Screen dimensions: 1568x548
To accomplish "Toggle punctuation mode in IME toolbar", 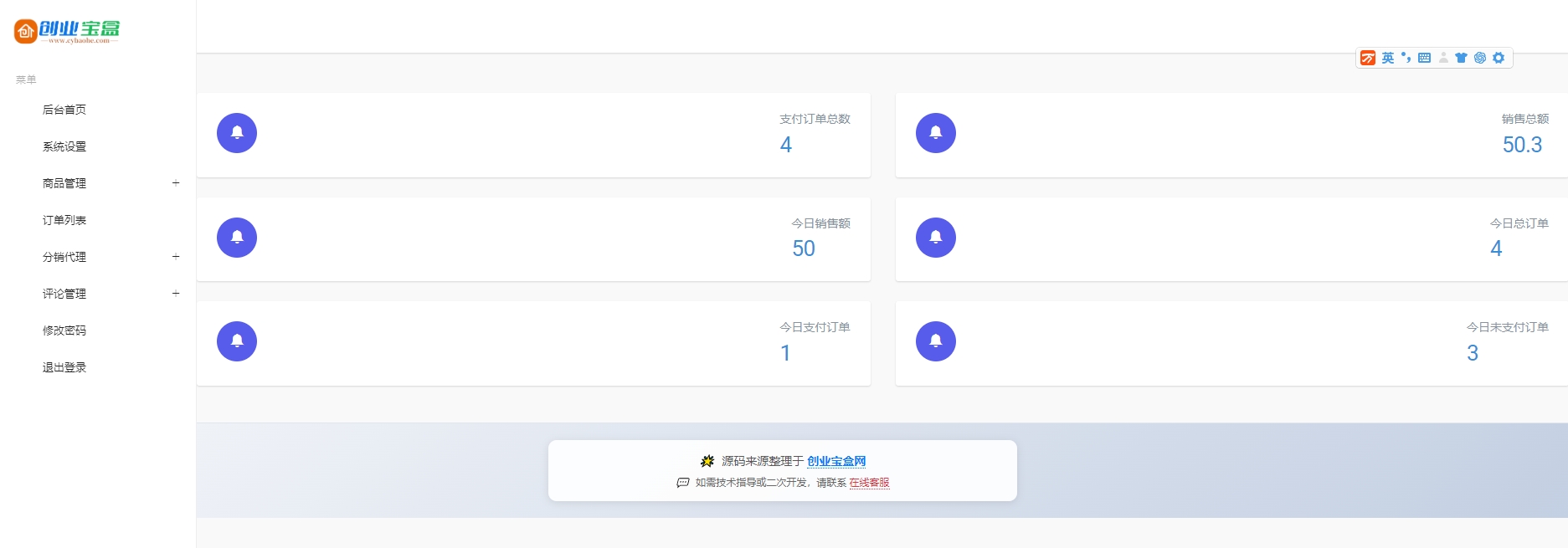I will pyautogui.click(x=1406, y=58).
